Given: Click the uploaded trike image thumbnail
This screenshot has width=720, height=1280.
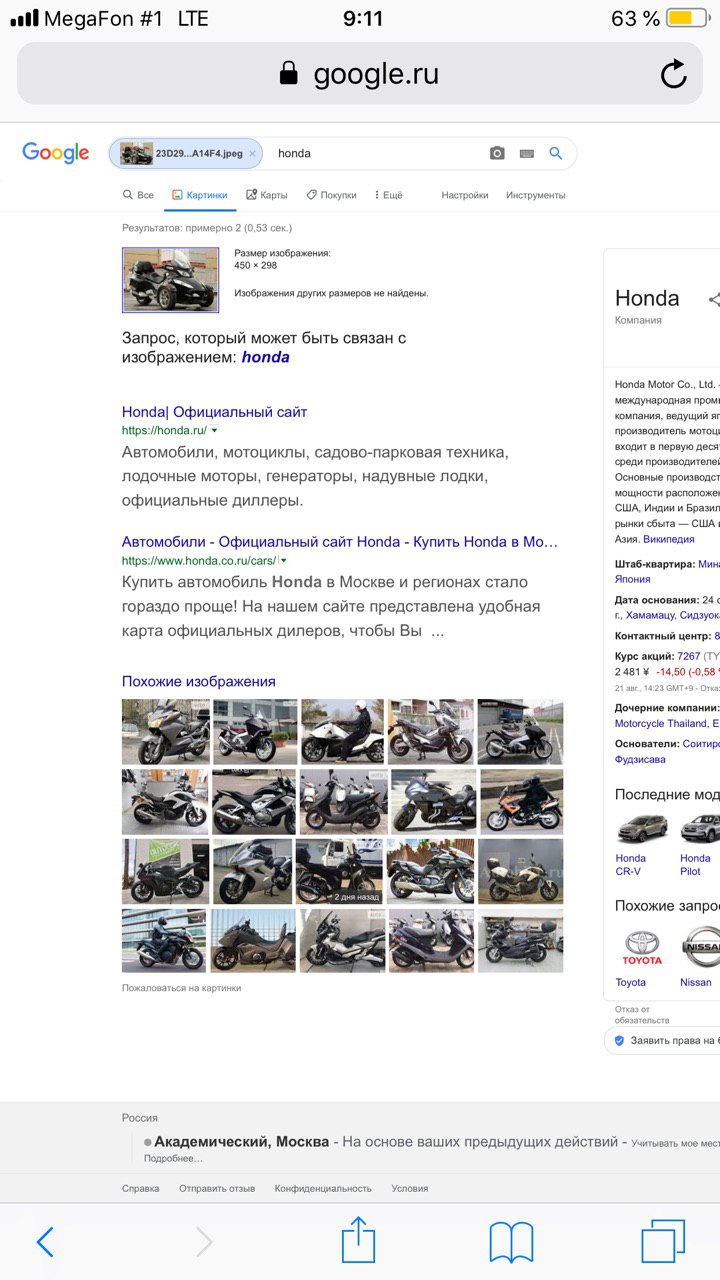Looking at the screenshot, I should [x=170, y=280].
